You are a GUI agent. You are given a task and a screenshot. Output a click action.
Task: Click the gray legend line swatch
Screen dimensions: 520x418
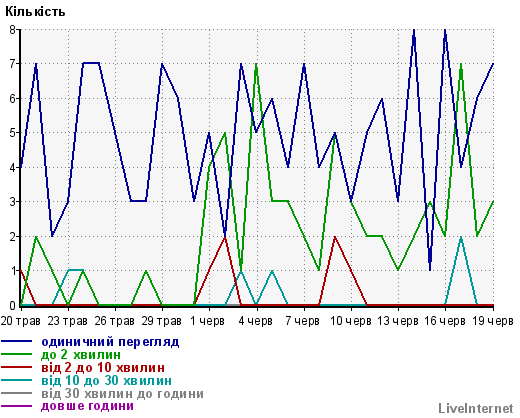point(17,393)
